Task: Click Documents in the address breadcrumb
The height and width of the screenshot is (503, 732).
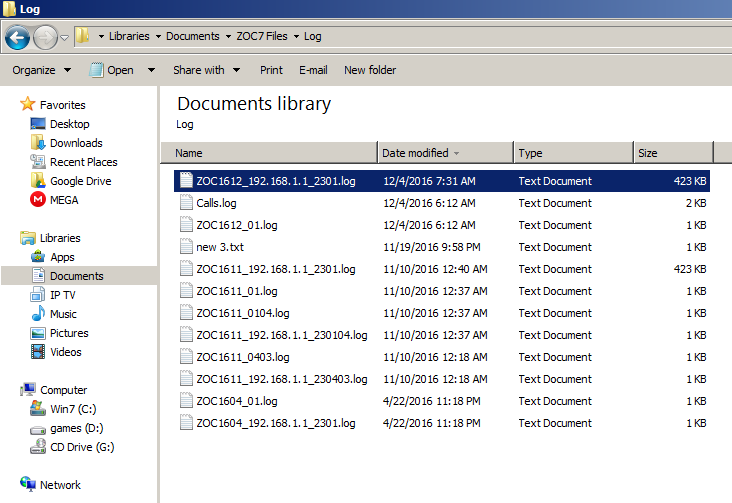Action: (x=192, y=36)
